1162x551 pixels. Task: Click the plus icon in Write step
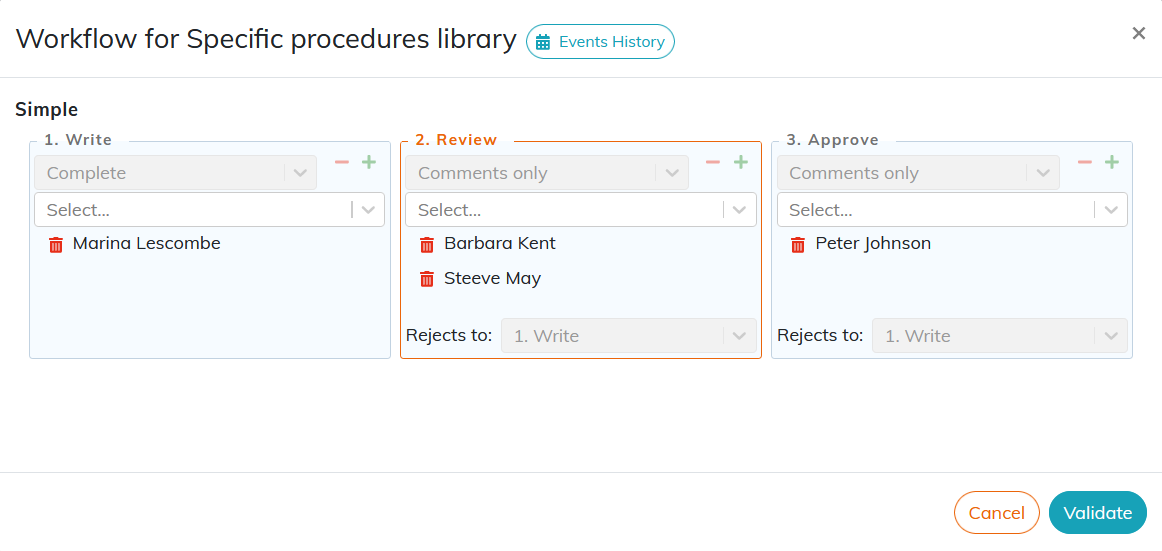click(369, 162)
